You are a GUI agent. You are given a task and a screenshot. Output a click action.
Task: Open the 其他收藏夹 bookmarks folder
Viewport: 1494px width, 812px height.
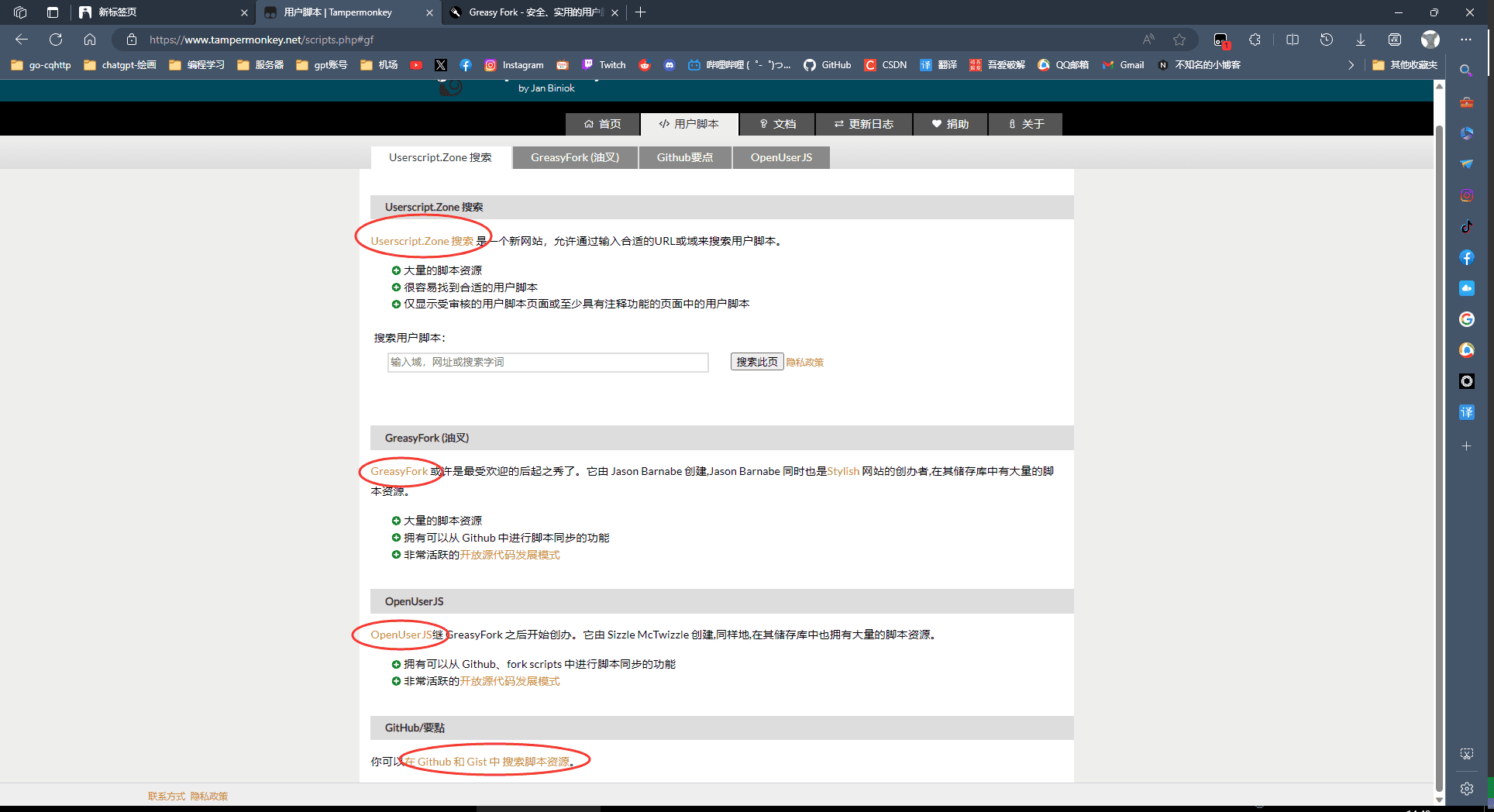pos(1405,65)
